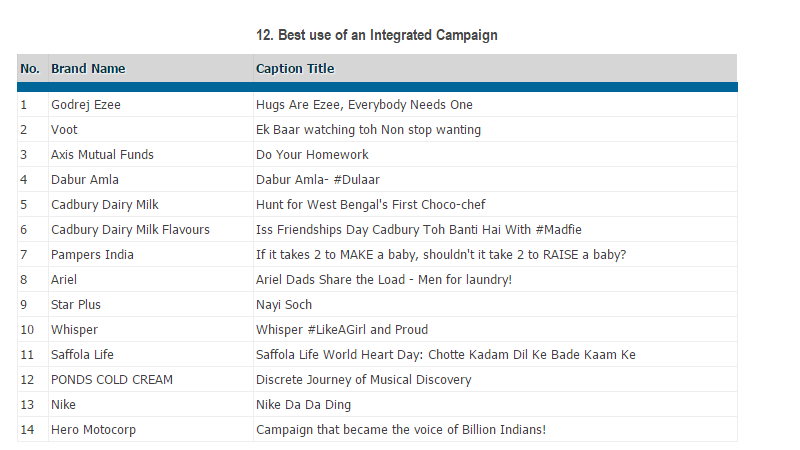800x450 pixels.
Task: Select the Saffola Life brand name
Action: (x=82, y=355)
